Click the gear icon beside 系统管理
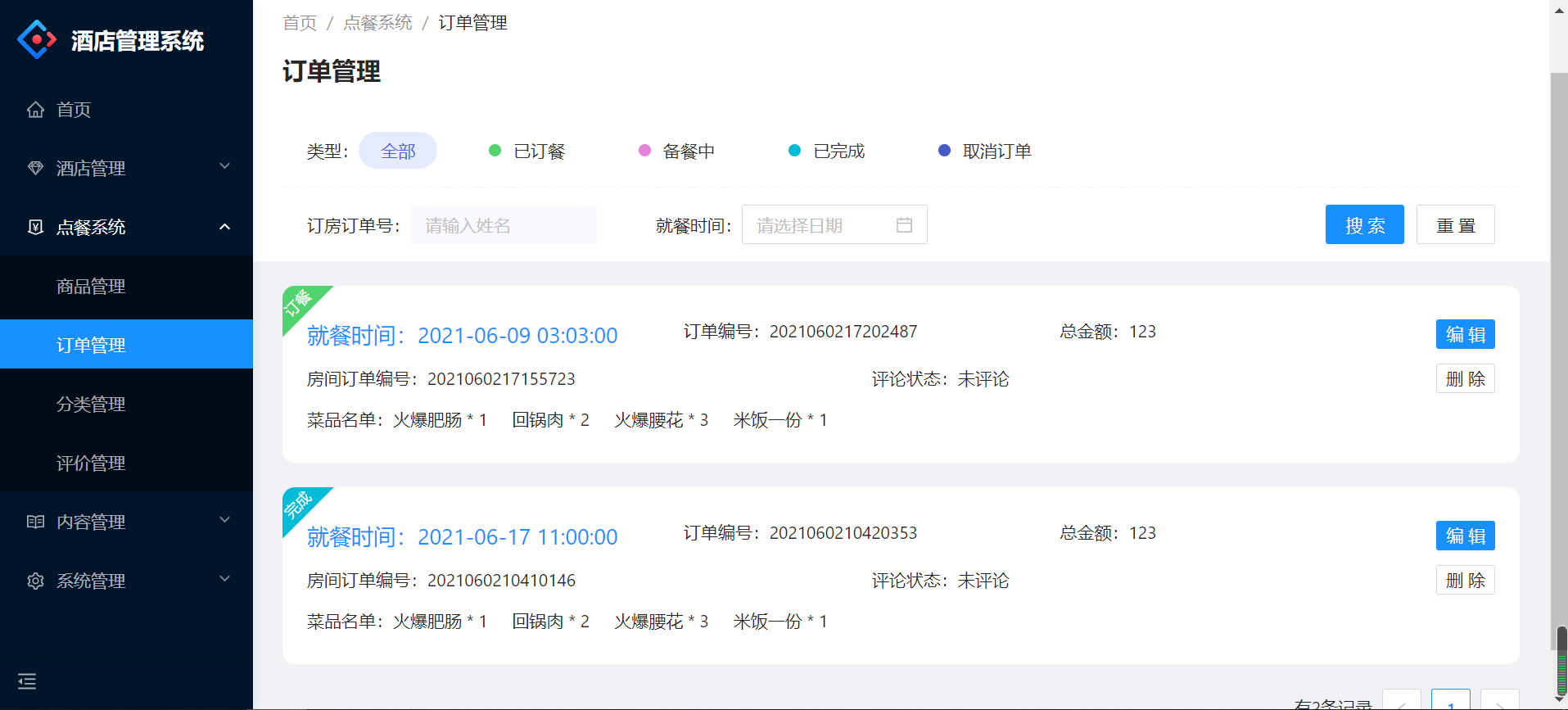Viewport: 1568px width, 710px height. [35, 581]
